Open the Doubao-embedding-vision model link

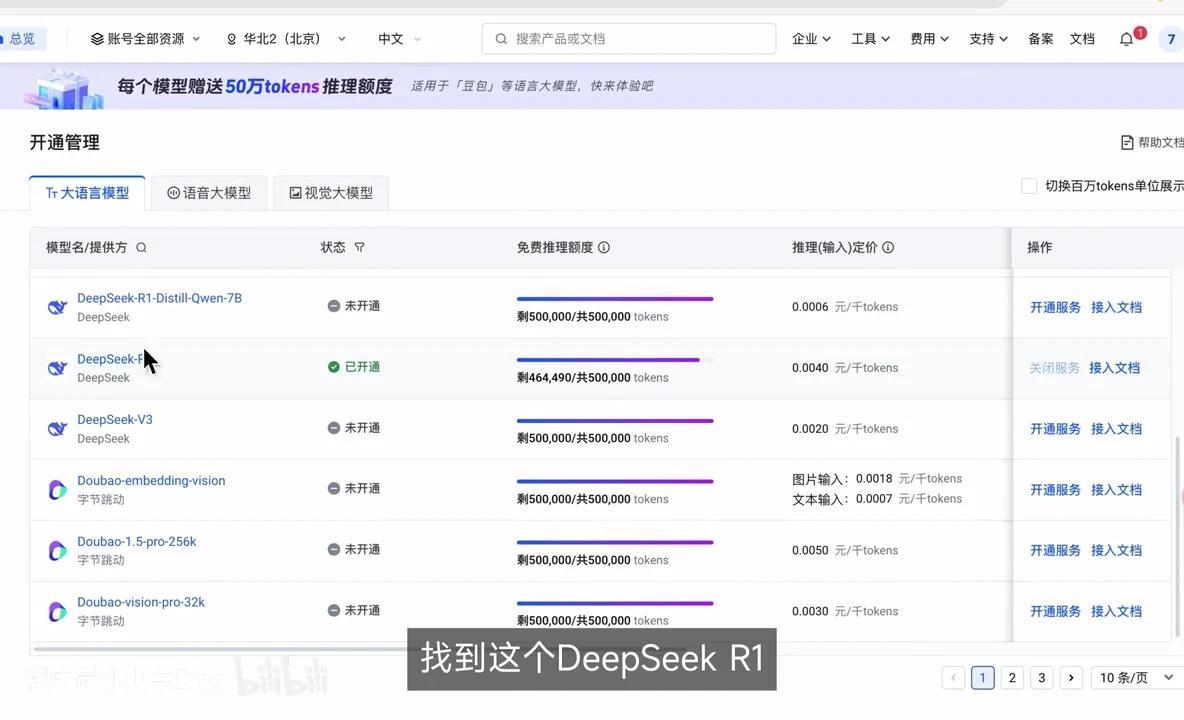pyautogui.click(x=151, y=481)
